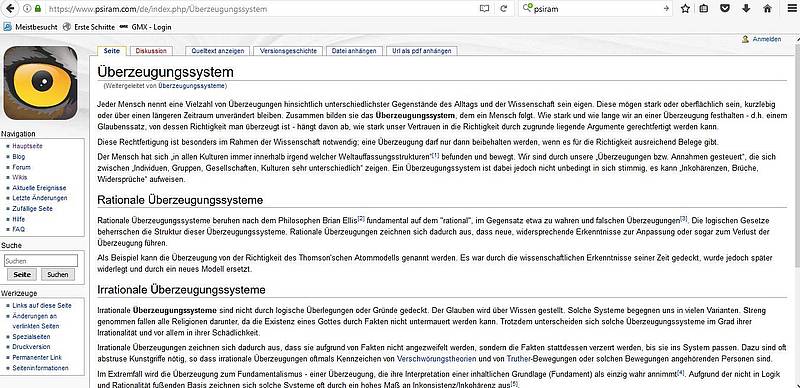Reload the page with the refresh icon

[504, 9]
